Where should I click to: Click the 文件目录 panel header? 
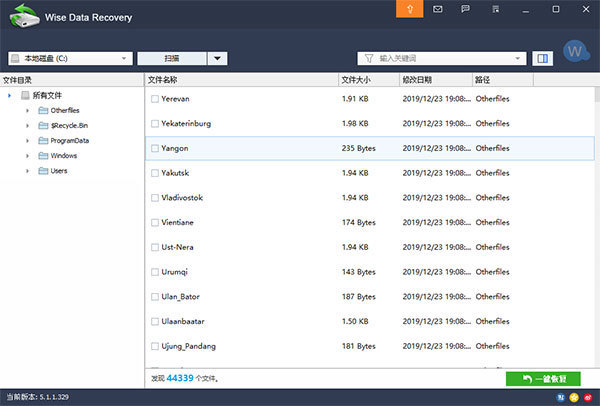(x=72, y=80)
